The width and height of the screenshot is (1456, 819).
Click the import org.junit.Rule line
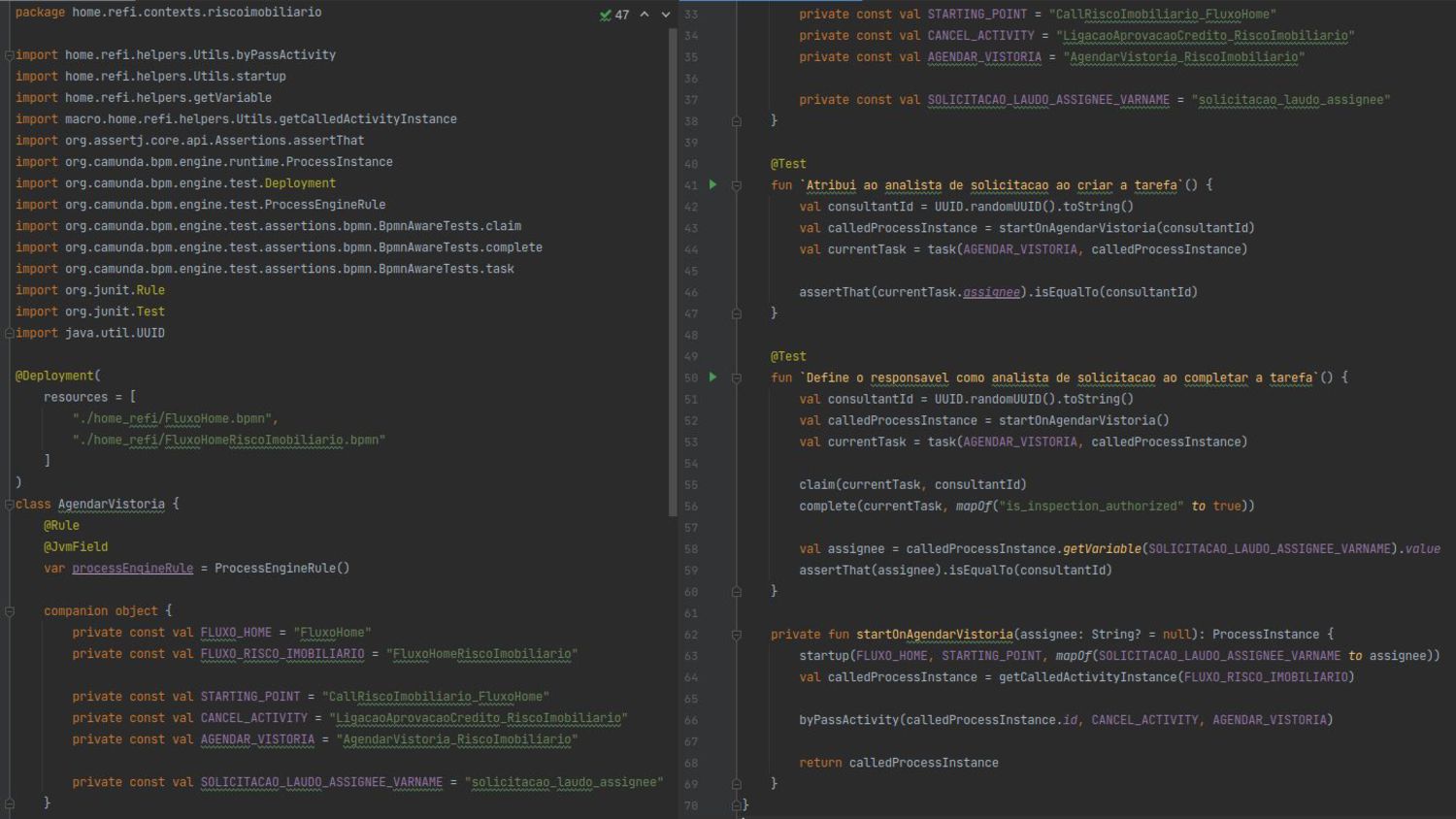(90, 290)
